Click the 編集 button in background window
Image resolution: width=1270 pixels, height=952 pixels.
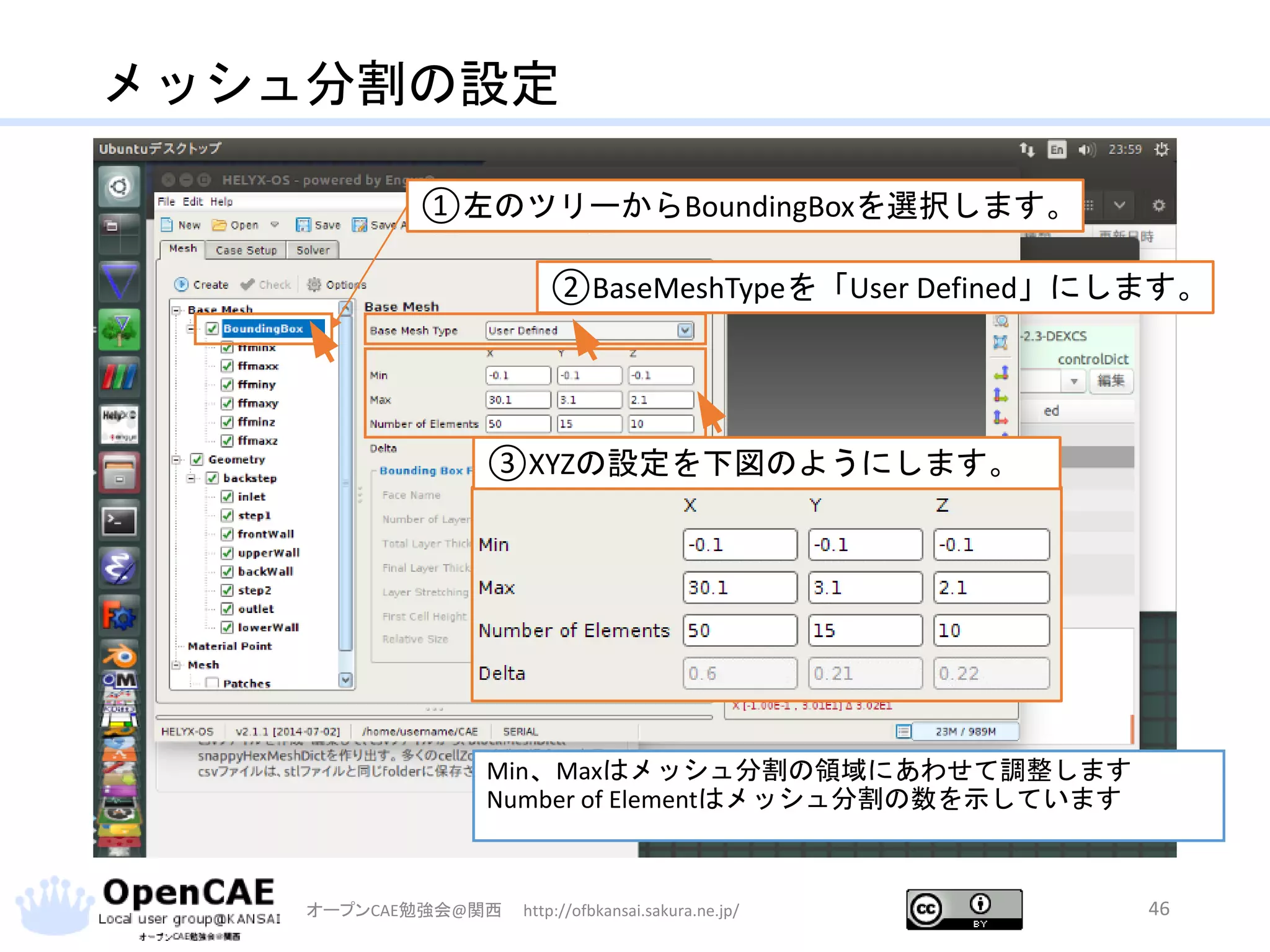pos(1111,381)
